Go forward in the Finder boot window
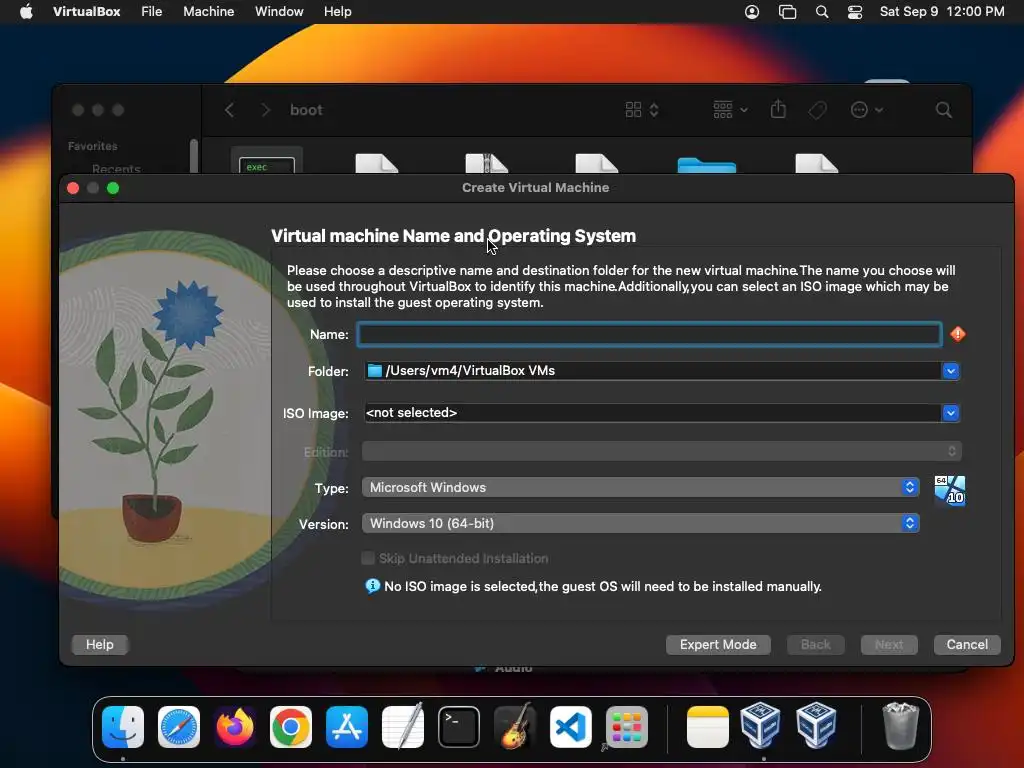Screen dimensions: 1024x768 point(265,110)
